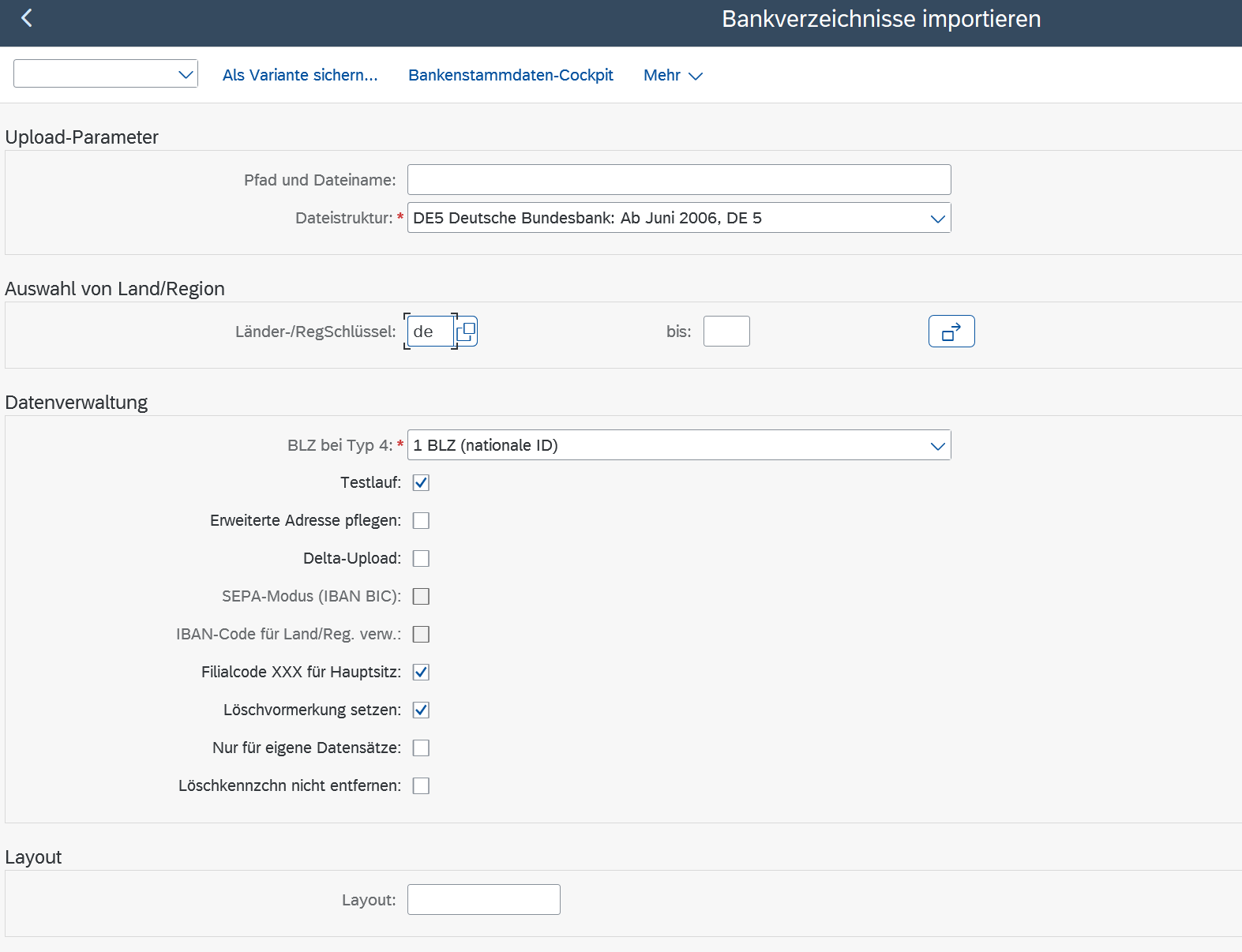
Task: Uncheck Filialcode XXX für Hauptsitz
Action: [421, 673]
